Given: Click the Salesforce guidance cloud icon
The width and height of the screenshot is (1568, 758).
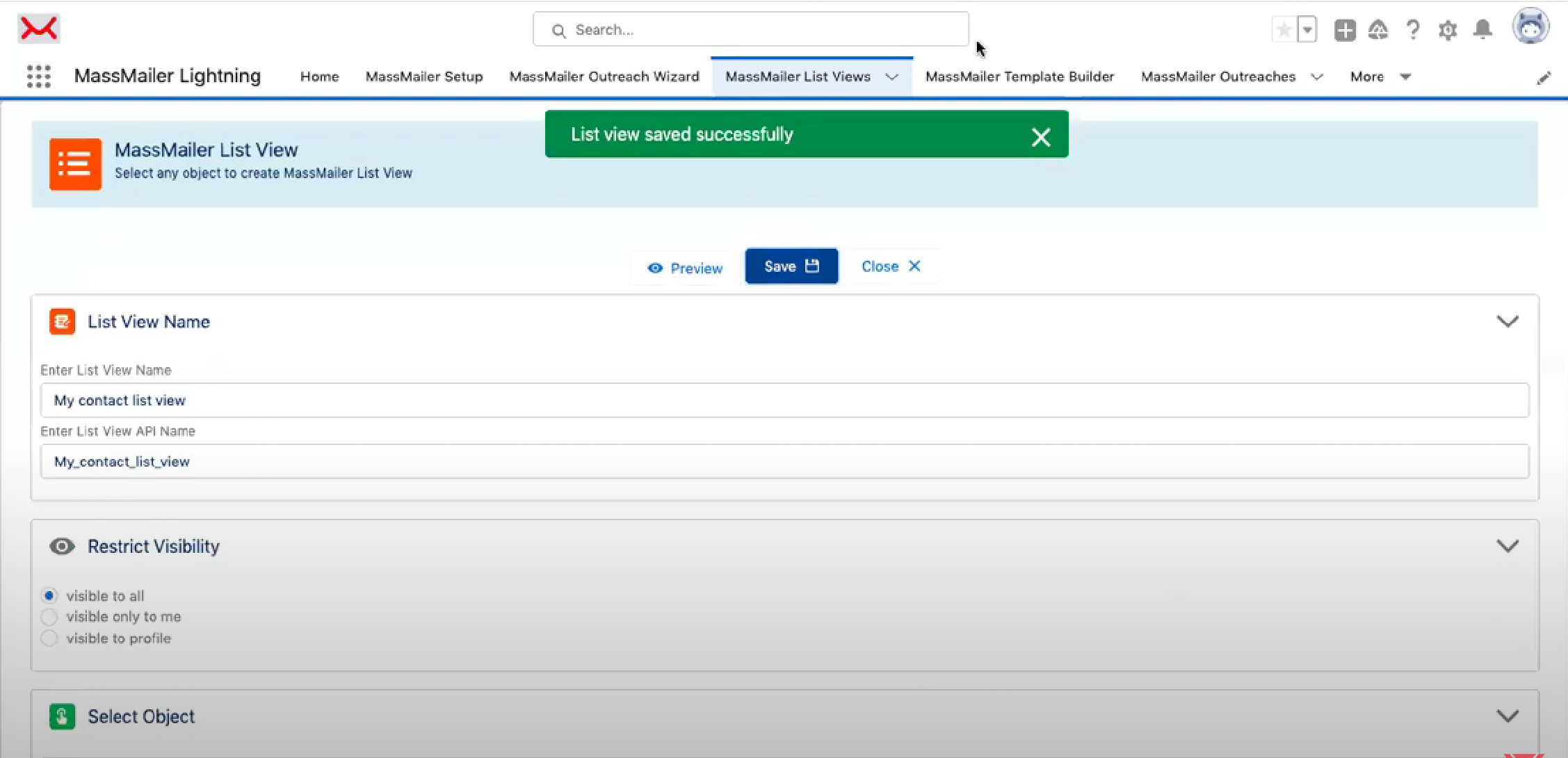Looking at the screenshot, I should (1378, 30).
